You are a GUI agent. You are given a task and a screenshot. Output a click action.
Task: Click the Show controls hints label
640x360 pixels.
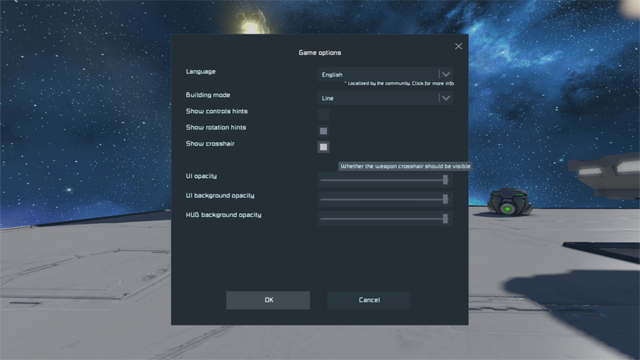(x=217, y=111)
